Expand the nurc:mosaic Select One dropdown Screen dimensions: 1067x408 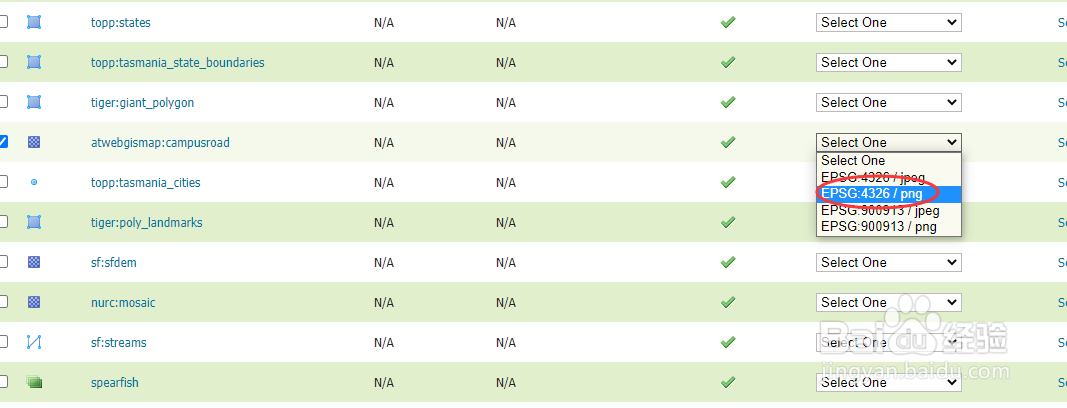[x=889, y=302]
